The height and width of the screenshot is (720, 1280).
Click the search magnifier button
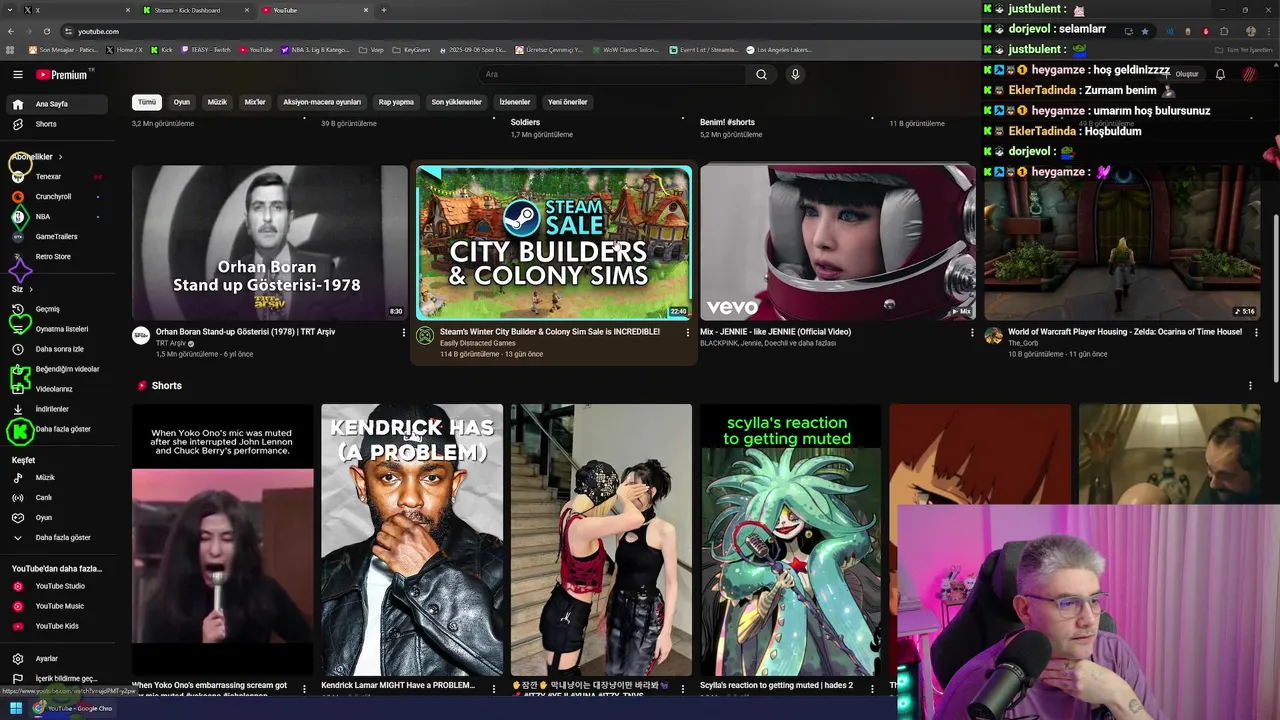[x=761, y=74]
